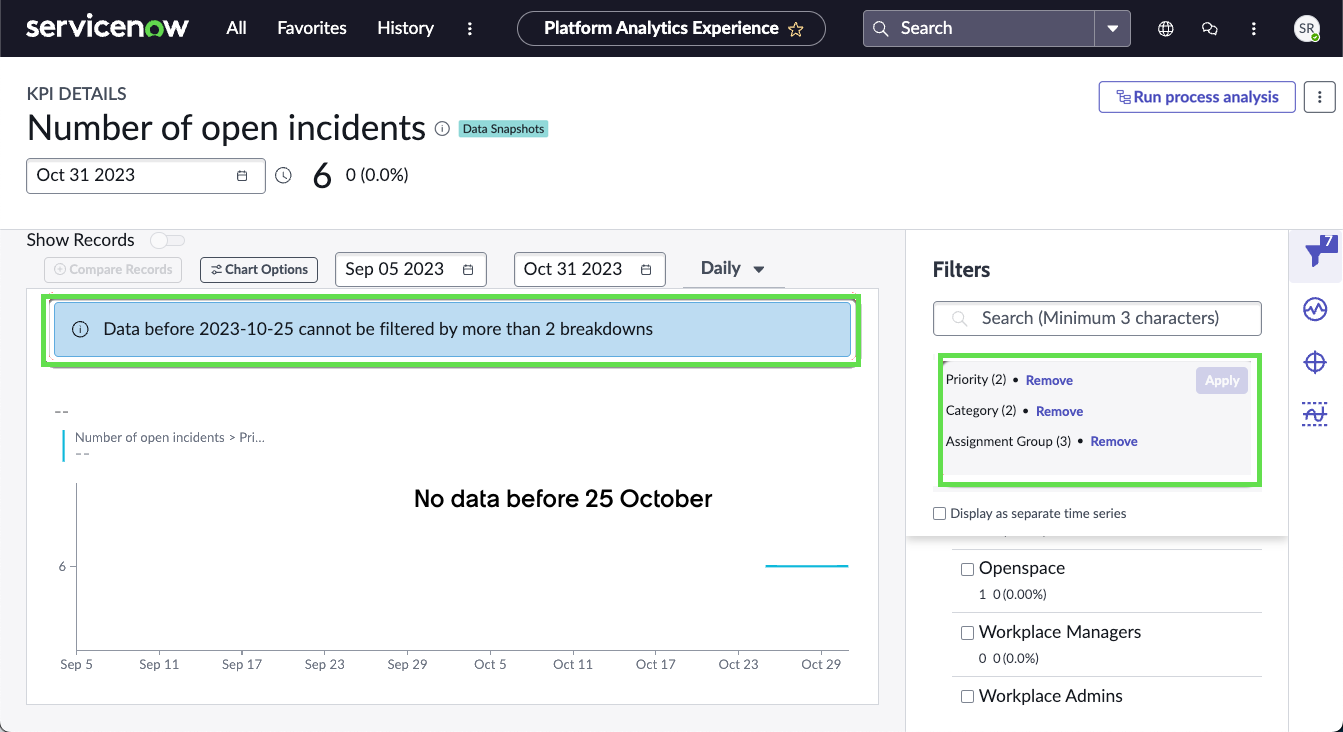Click the Apply filters button
The width and height of the screenshot is (1343, 732).
(x=1222, y=381)
